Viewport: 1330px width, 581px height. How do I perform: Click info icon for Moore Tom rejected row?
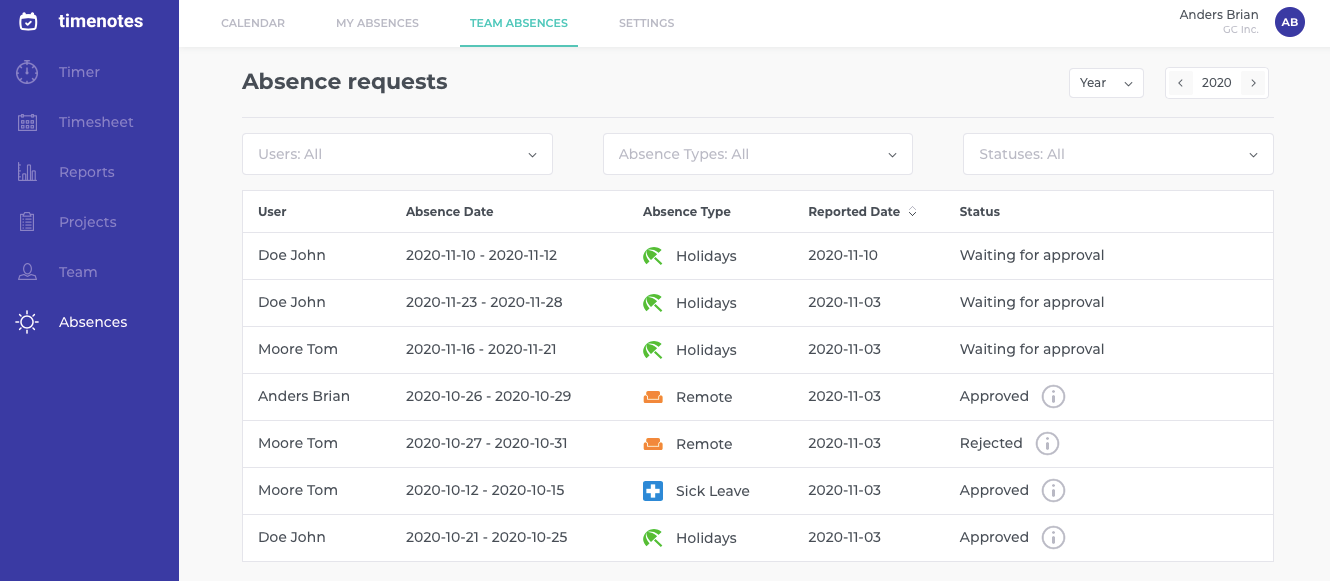(x=1047, y=443)
